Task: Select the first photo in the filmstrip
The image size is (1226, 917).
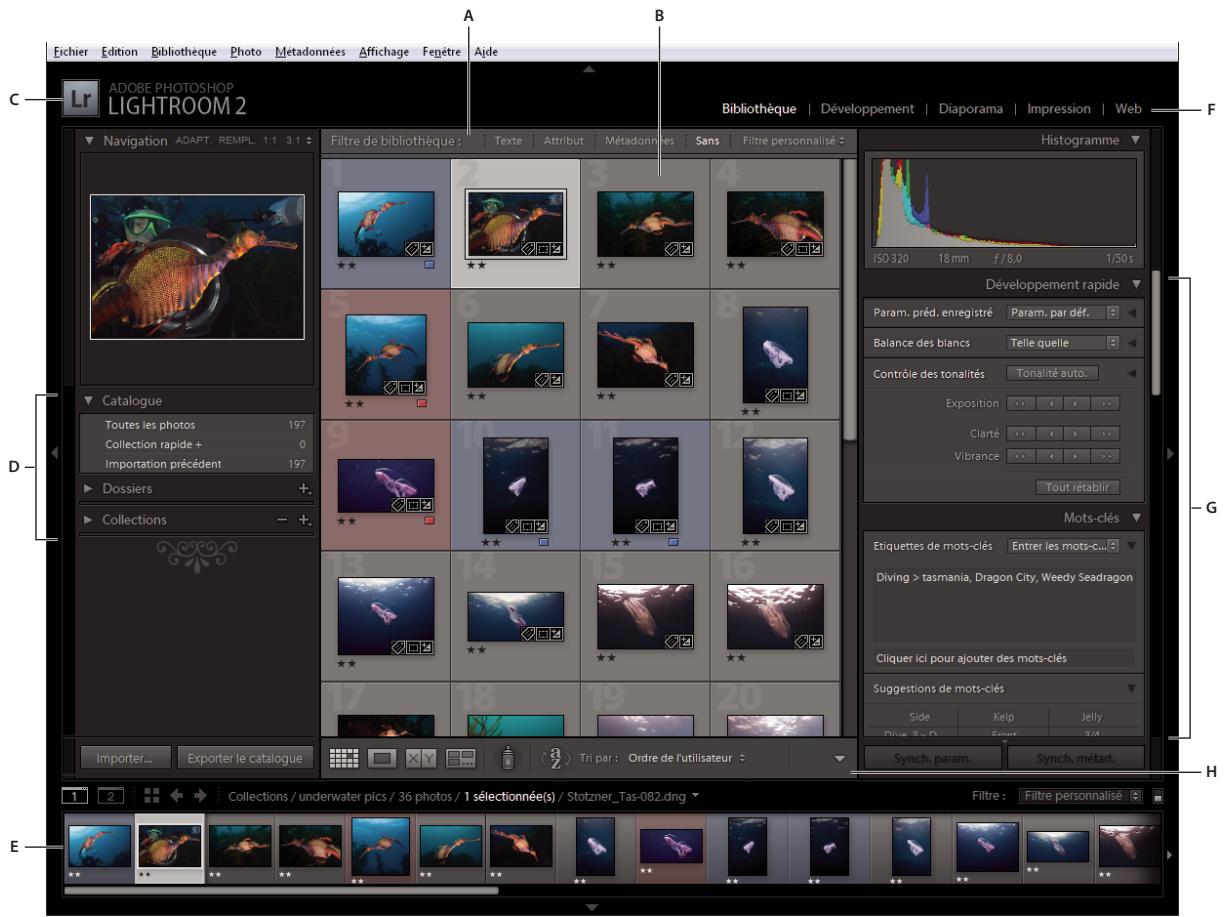Action: (x=100, y=845)
